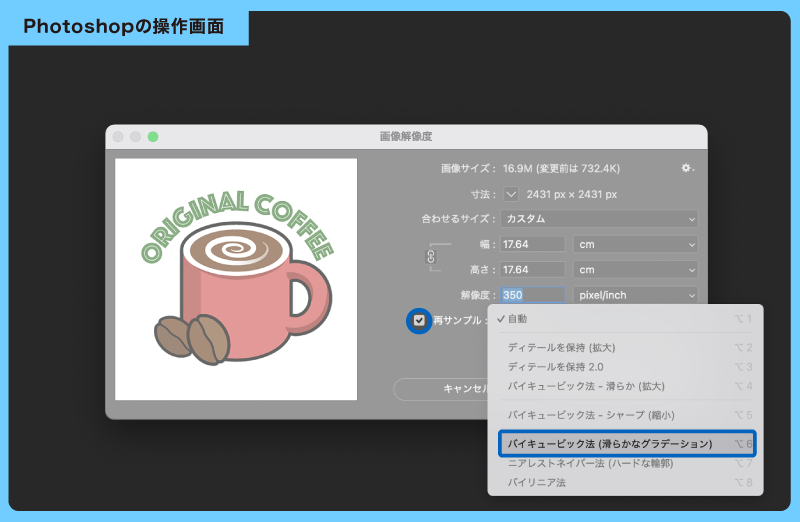This screenshot has height=522, width=800.
Task: Select バイキュービック法 (滑らかなグラデーション)
Action: (627, 444)
